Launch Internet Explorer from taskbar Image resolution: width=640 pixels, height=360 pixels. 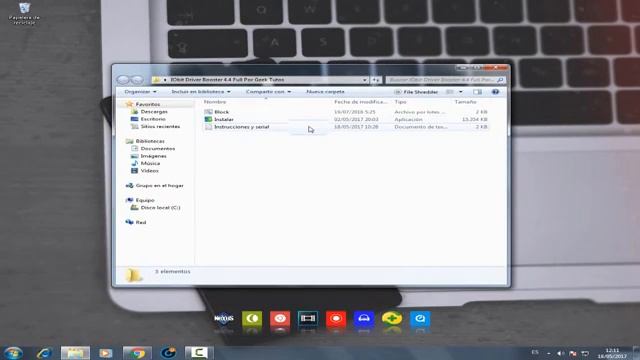(44, 353)
